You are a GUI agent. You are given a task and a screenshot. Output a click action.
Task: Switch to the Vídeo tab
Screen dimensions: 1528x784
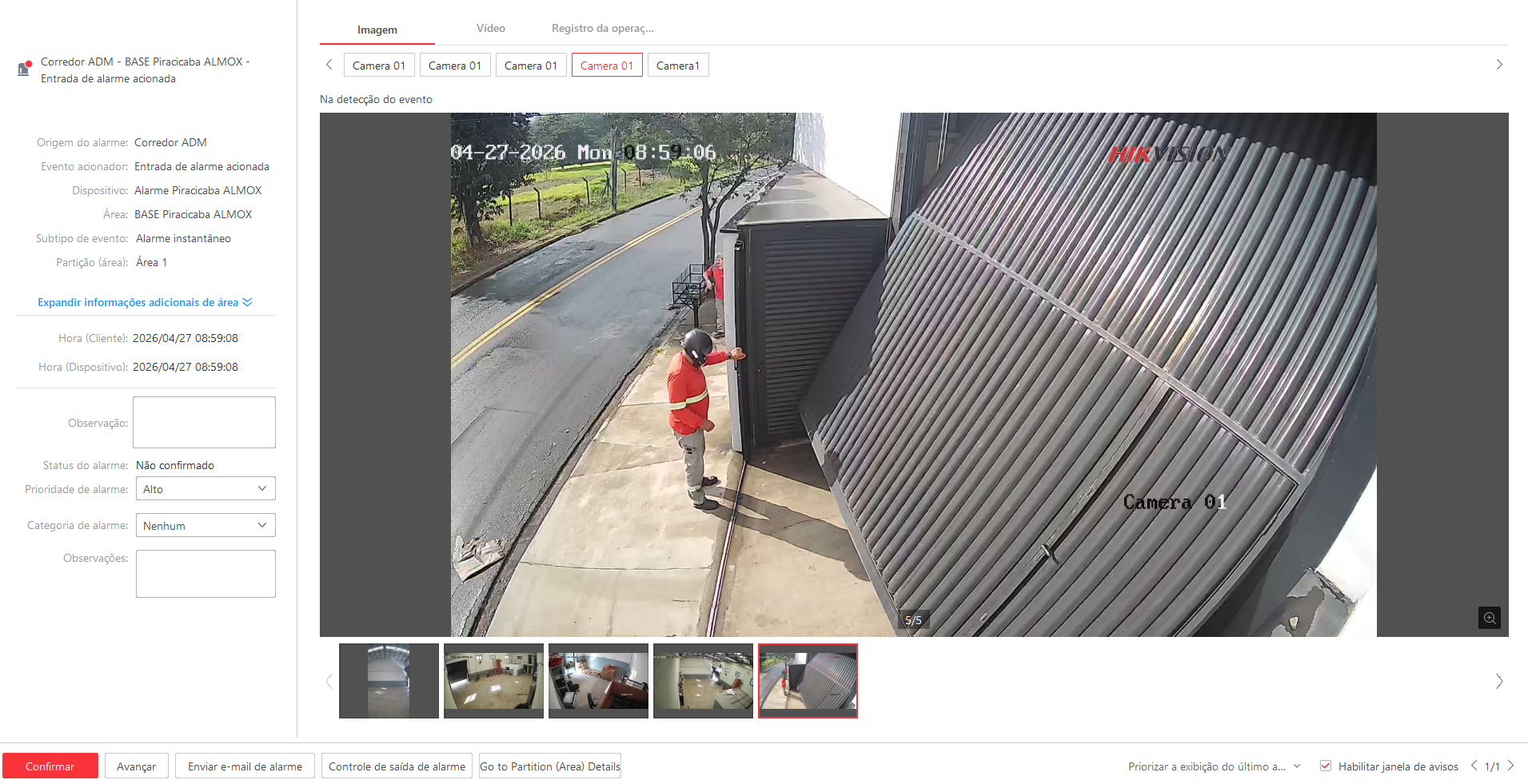(490, 29)
